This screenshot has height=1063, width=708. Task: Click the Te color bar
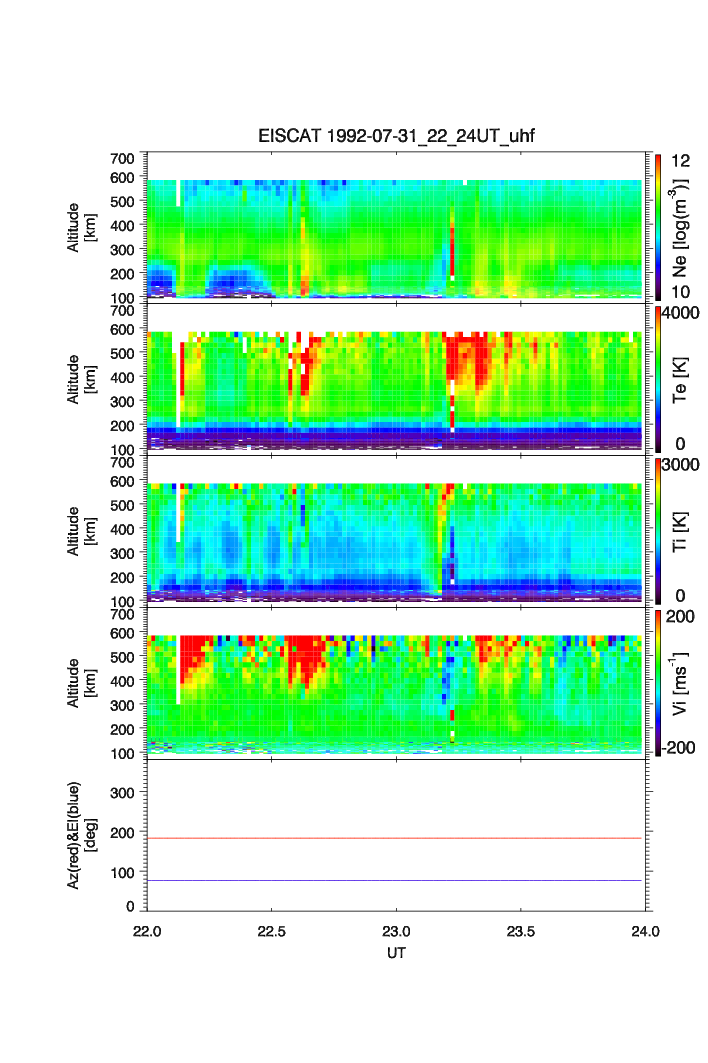(658, 379)
